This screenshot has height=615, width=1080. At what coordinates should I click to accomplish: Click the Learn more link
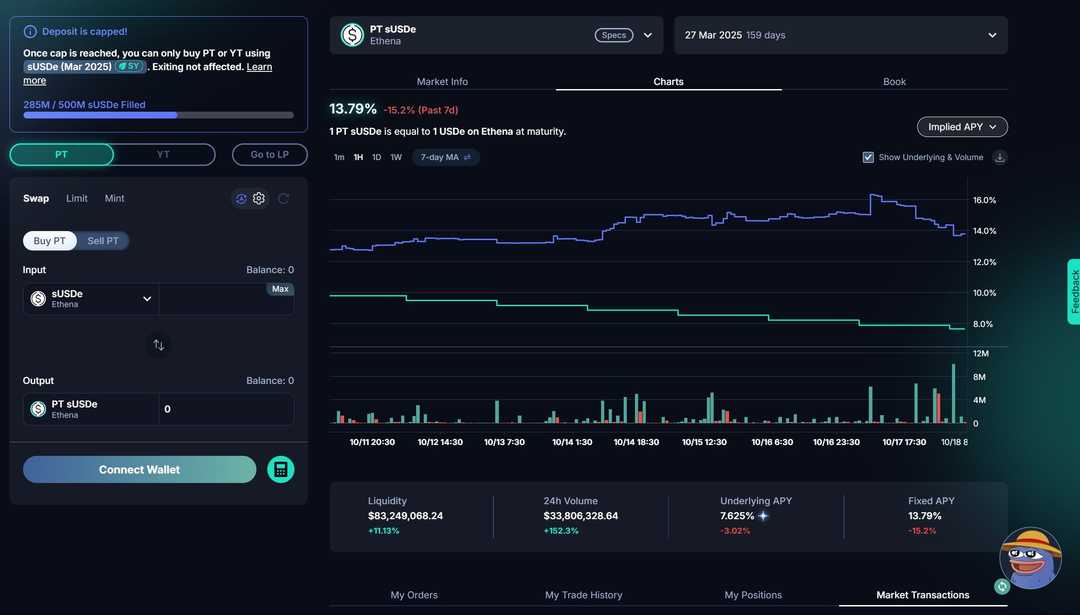[x=259, y=66]
